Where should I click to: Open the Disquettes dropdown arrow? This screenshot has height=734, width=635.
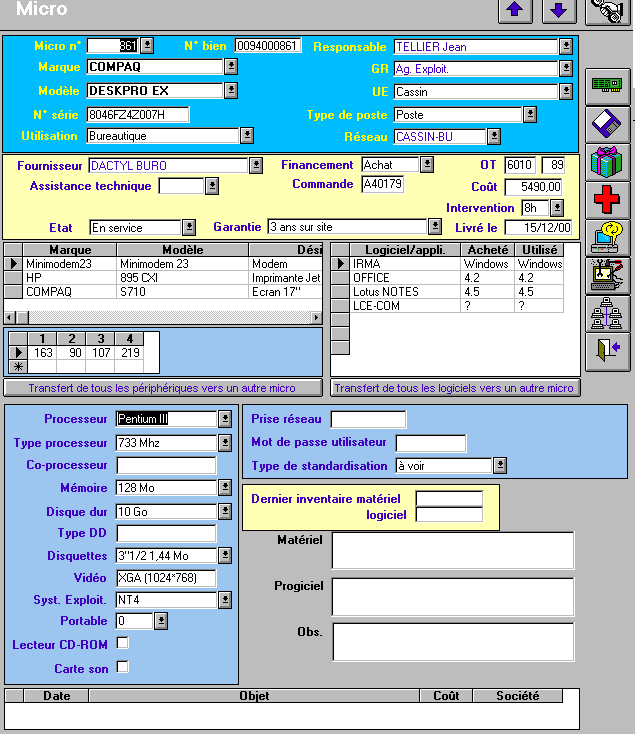[225, 555]
